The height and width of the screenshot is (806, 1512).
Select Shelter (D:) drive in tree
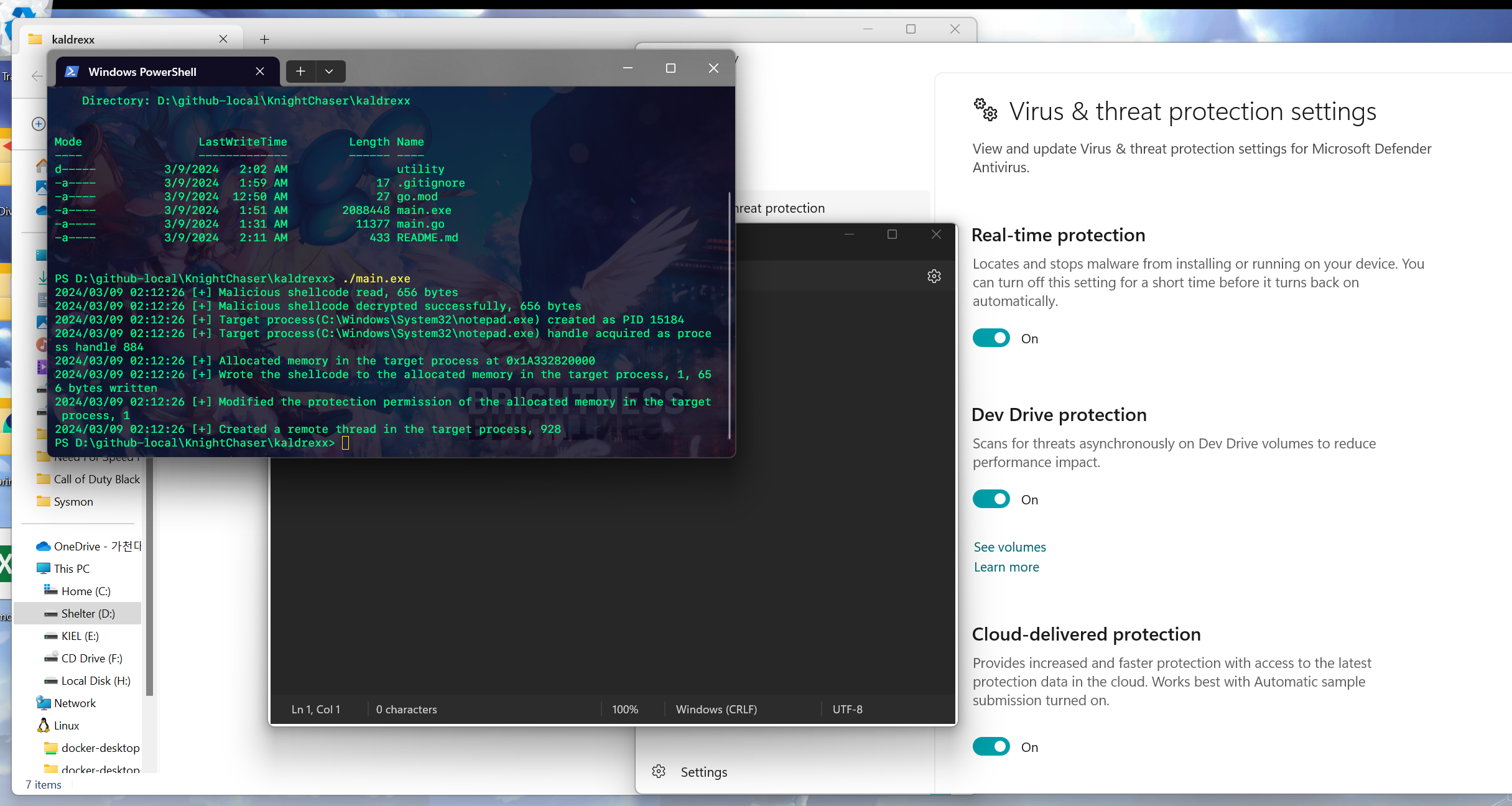[x=88, y=613]
